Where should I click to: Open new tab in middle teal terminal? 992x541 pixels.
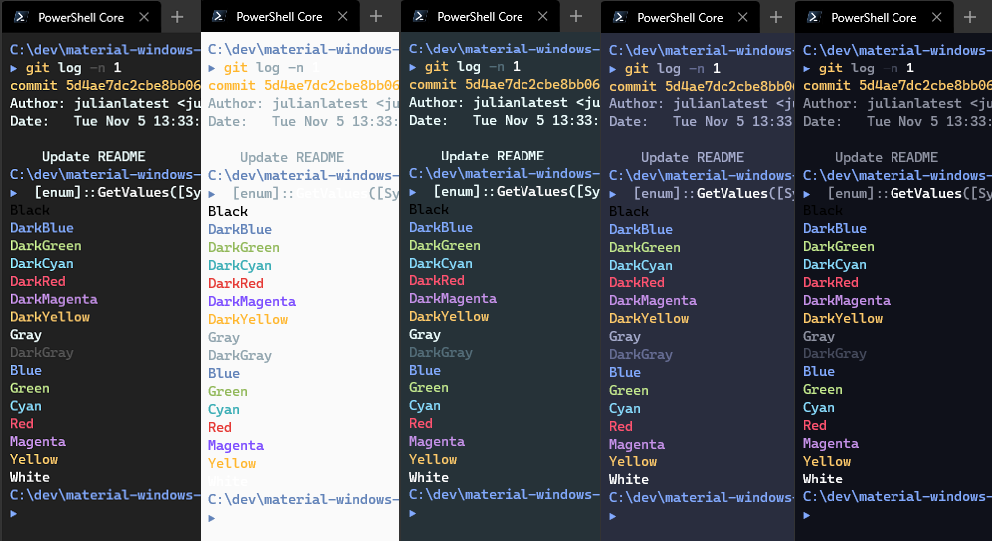pyautogui.click(x=576, y=16)
